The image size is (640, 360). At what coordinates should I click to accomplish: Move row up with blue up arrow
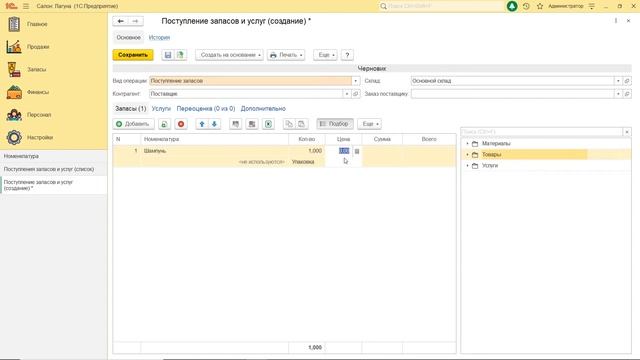point(202,124)
